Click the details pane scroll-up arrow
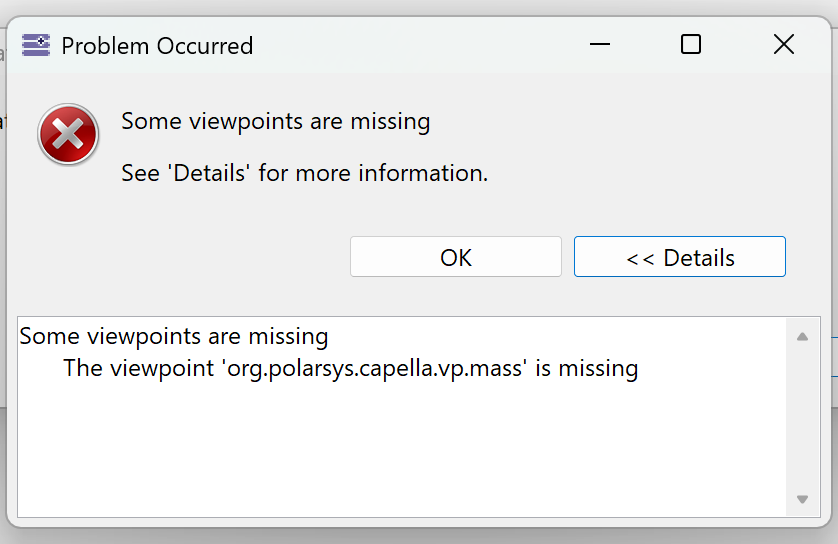Screen dimensions: 838x544 click(x=802, y=337)
